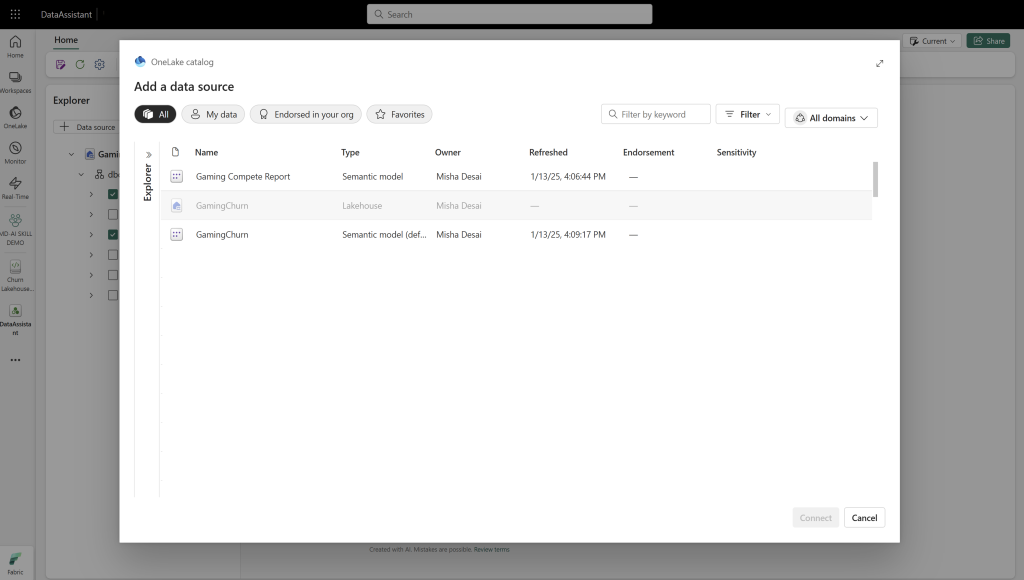Click the Gaming Compete Report semantic model icon
Image resolution: width=1024 pixels, height=580 pixels.
176,176
